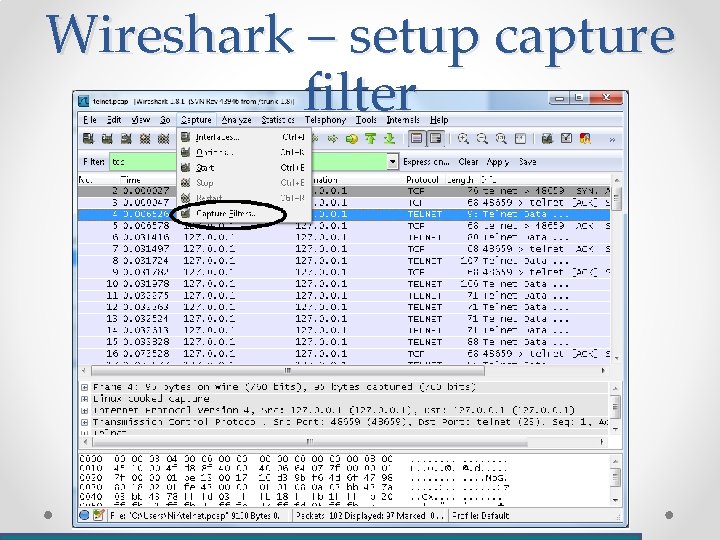Open the Statistics menu
Screen dimensions: 720x540
[278, 120]
